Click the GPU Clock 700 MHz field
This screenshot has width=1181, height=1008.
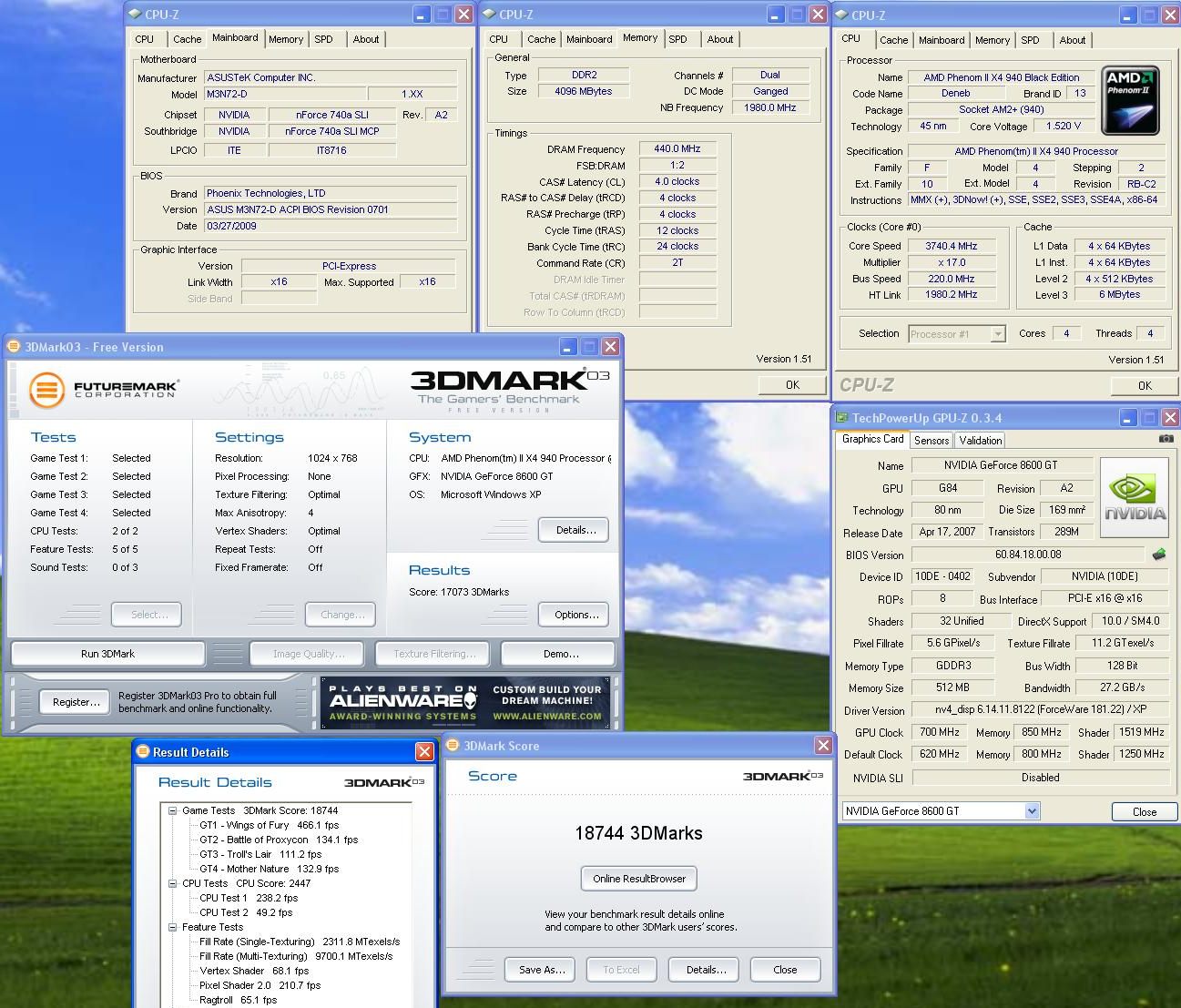(940, 732)
